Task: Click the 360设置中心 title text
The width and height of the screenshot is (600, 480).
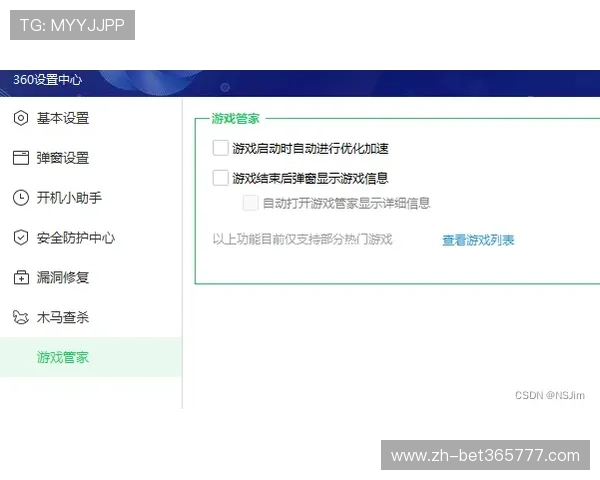Action: point(47,80)
